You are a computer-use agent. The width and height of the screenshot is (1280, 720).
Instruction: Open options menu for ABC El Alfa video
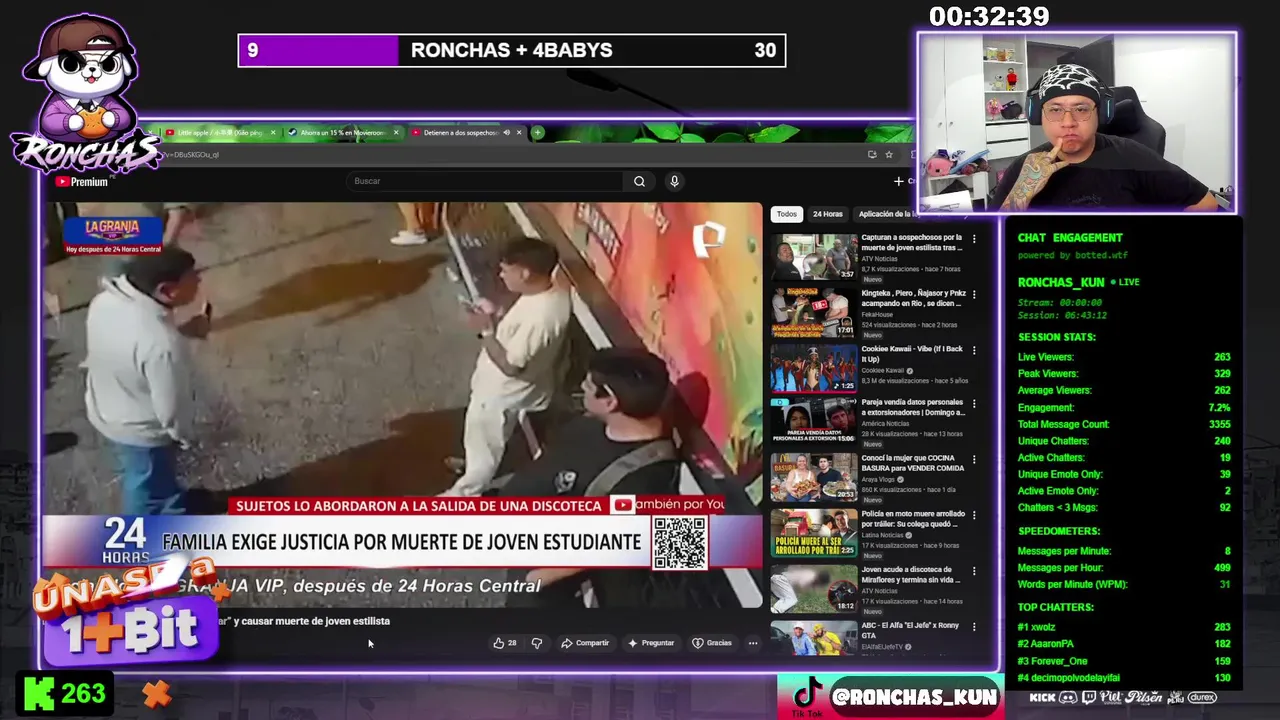coord(974,628)
